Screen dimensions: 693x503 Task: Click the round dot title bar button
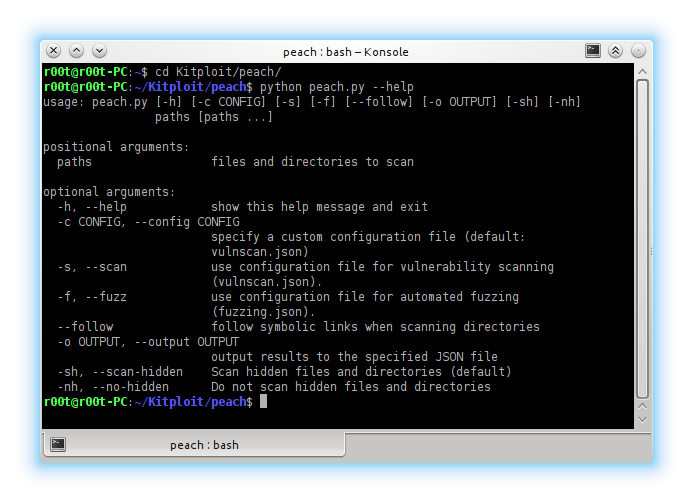[638, 51]
